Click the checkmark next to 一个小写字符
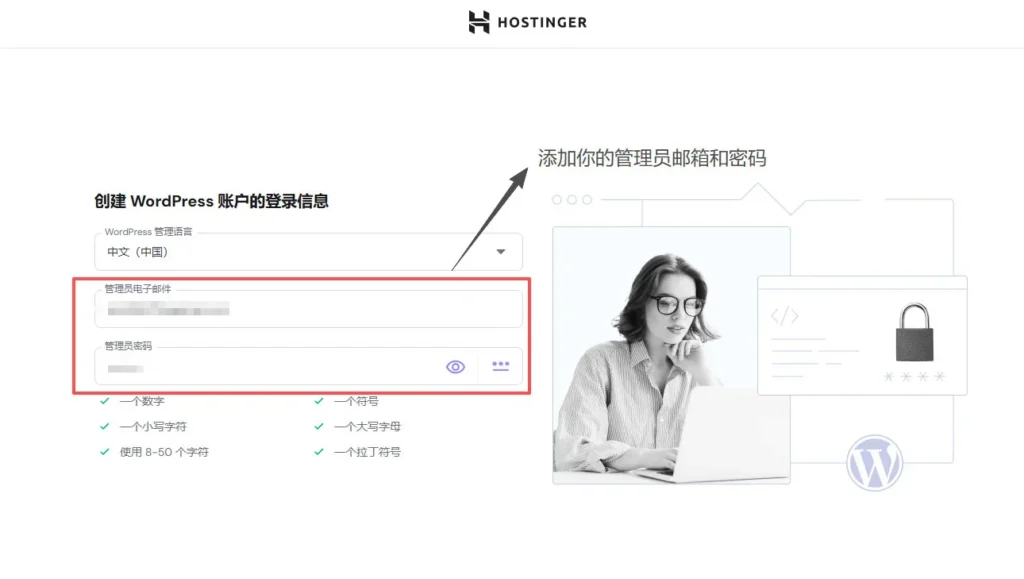1024x579 pixels. (105, 426)
